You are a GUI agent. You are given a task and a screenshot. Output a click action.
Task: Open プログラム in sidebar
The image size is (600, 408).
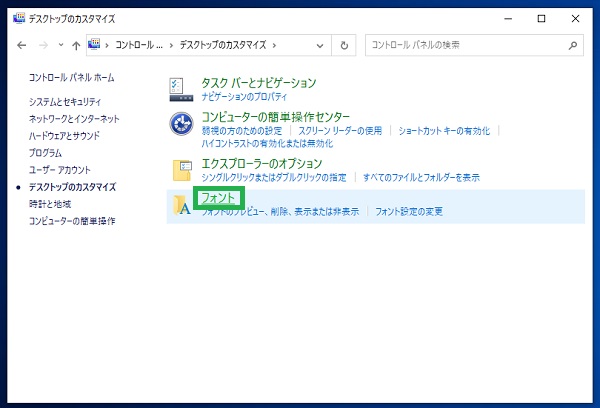tap(45, 153)
